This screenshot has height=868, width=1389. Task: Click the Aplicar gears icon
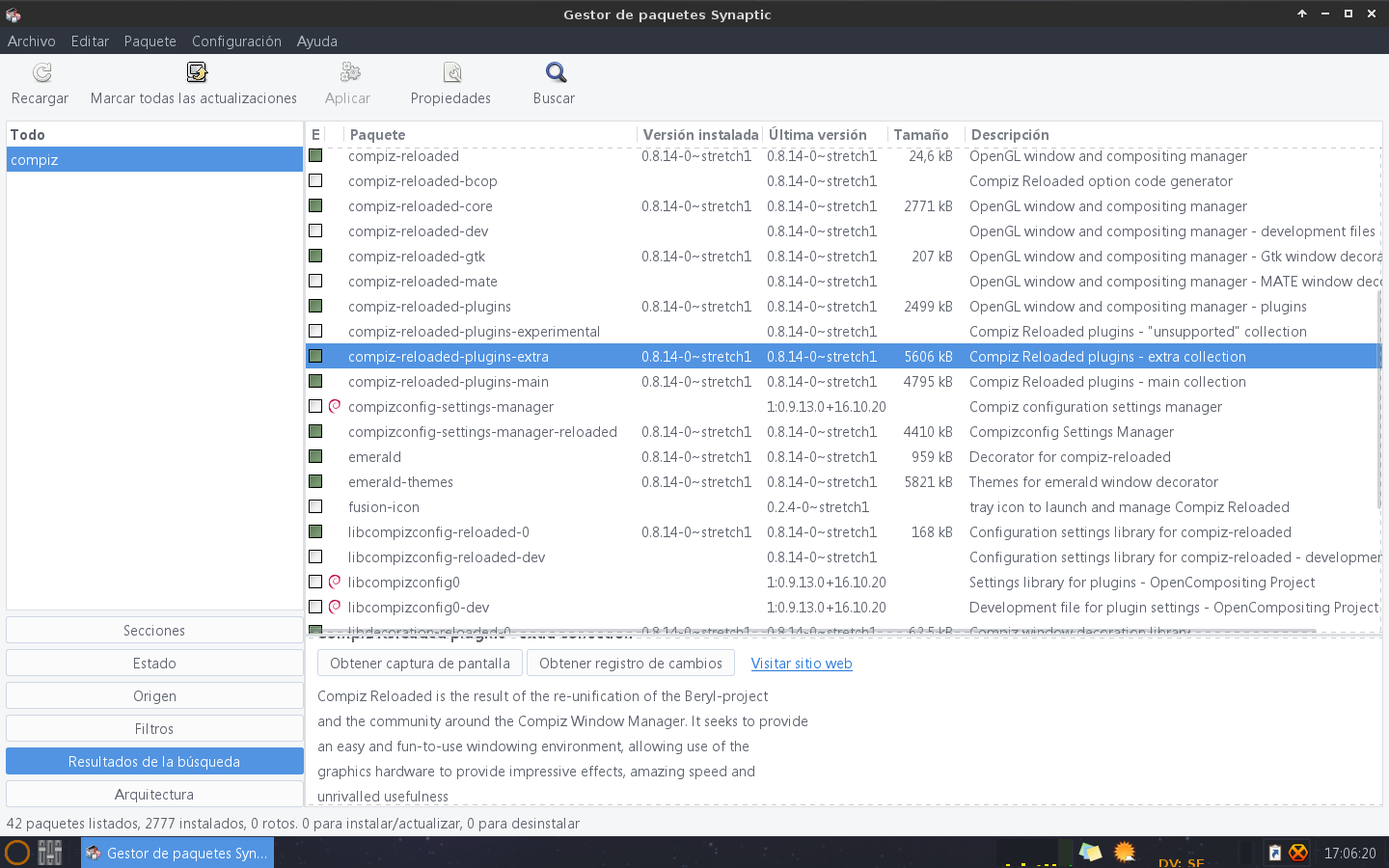tap(350, 72)
